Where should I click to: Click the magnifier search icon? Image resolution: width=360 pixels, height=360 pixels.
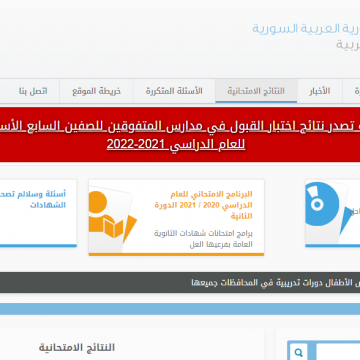pyautogui.click(x=299, y=352)
